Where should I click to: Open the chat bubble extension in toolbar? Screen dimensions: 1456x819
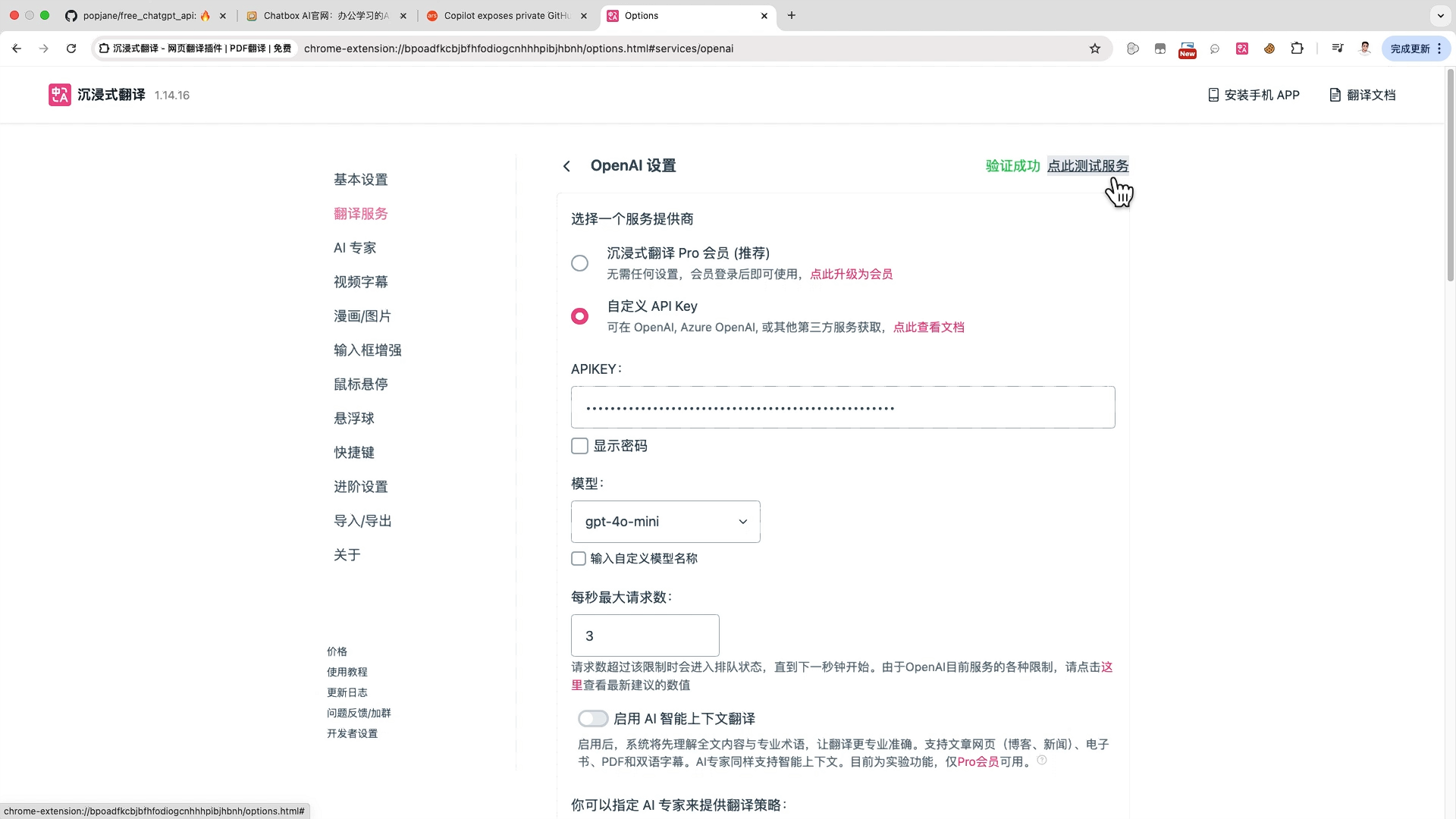[x=1215, y=49]
